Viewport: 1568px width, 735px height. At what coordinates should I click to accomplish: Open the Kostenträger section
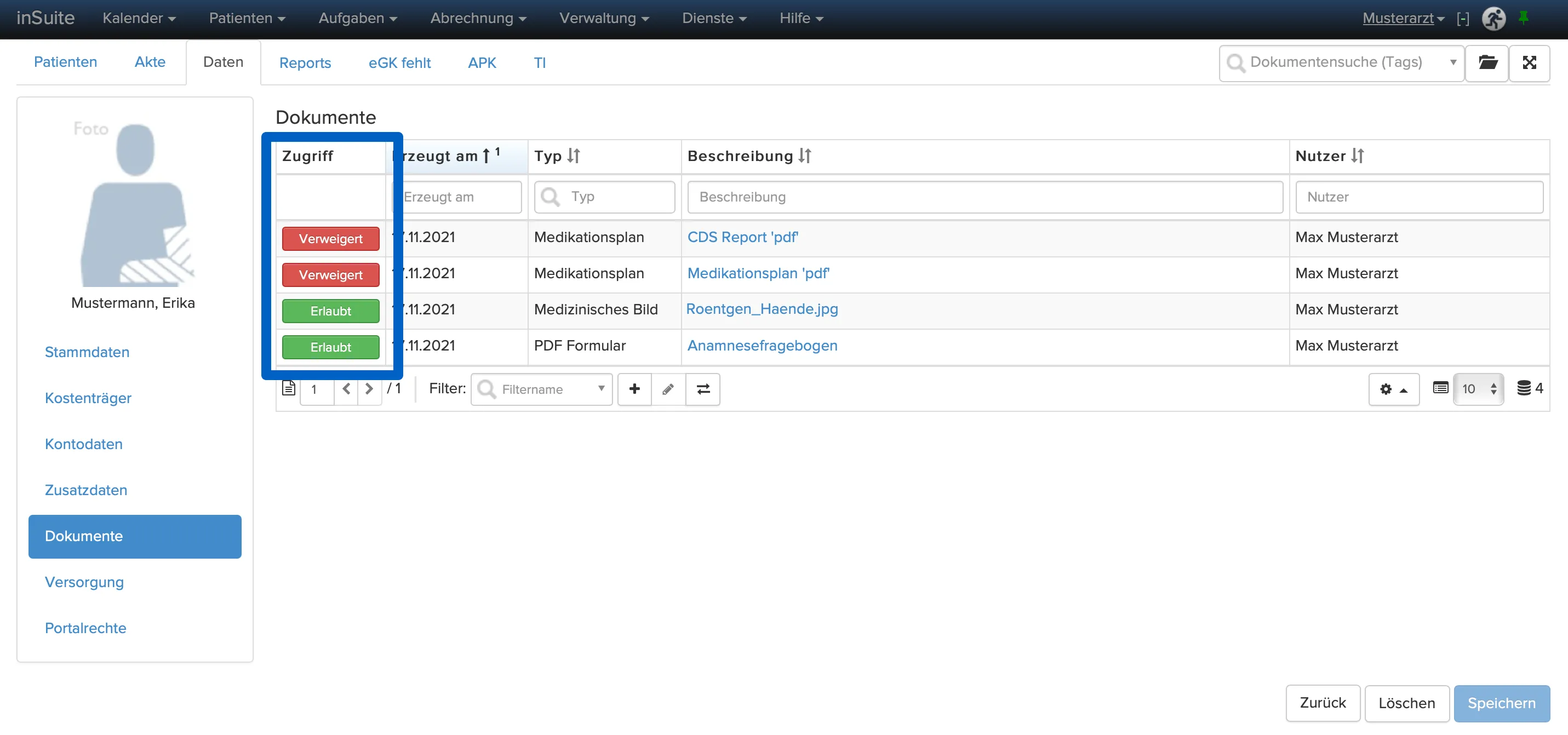88,398
